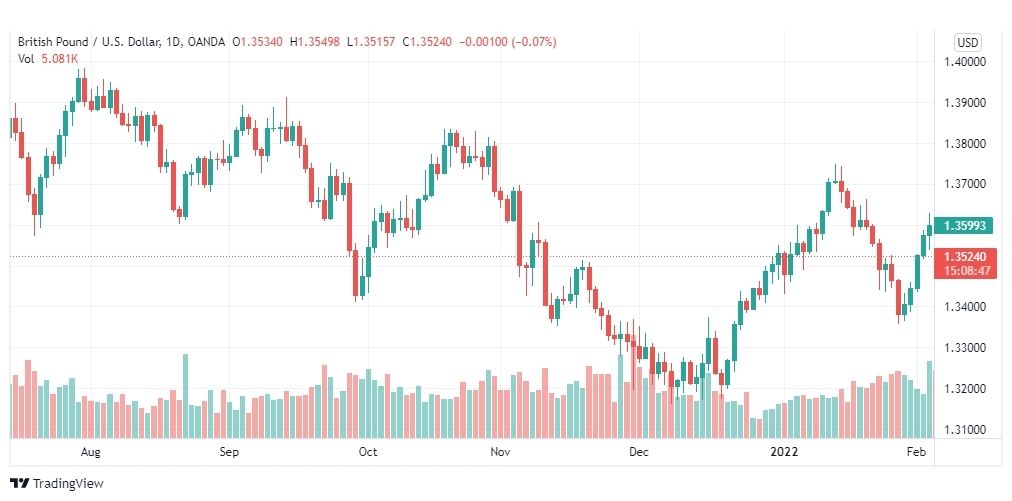Select the Aug label on time axis
Screen dimensions: 1012x501
(x=90, y=452)
